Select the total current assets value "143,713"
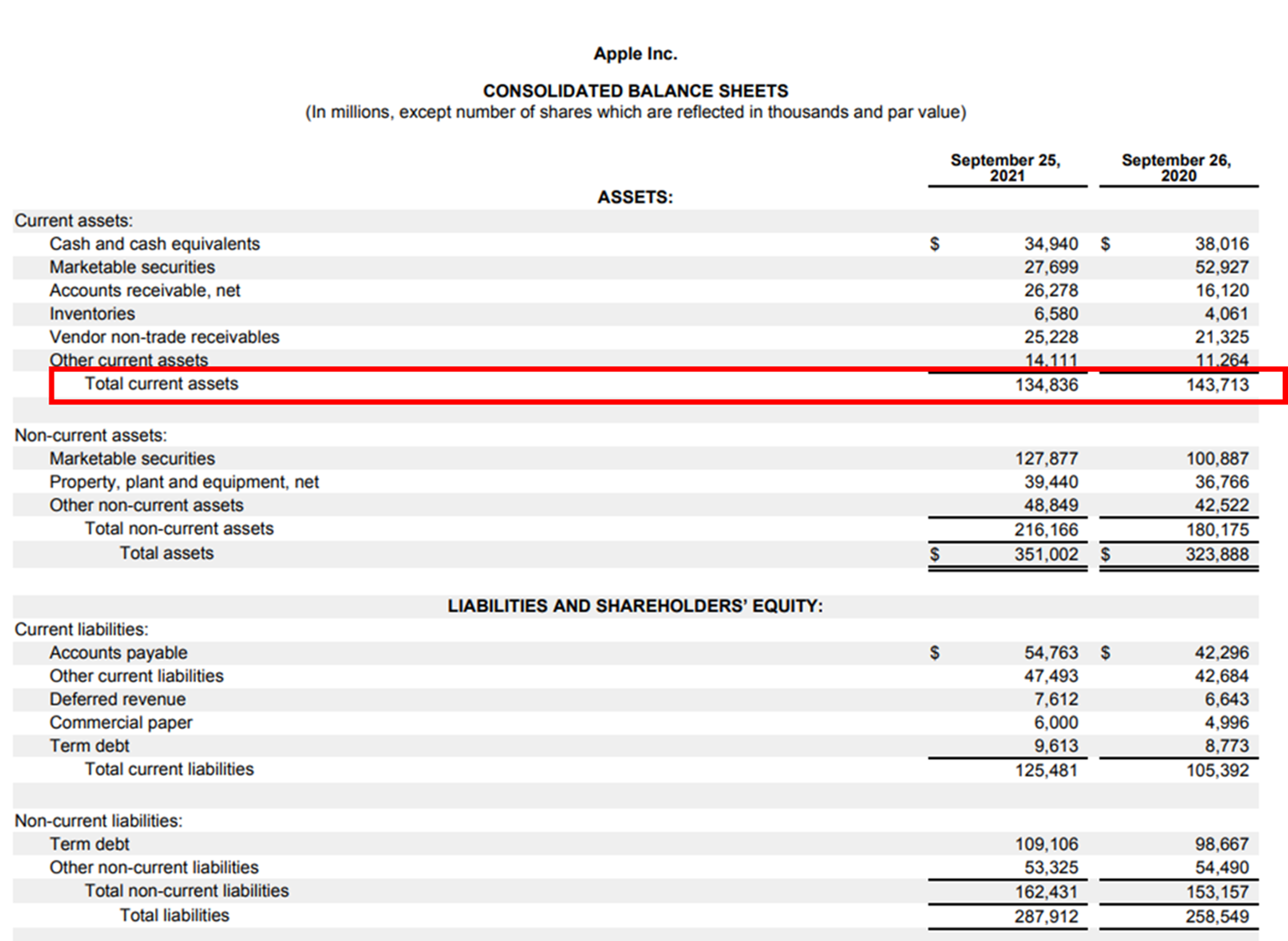Screen dimensions: 1288x941 pyautogui.click(x=1218, y=385)
